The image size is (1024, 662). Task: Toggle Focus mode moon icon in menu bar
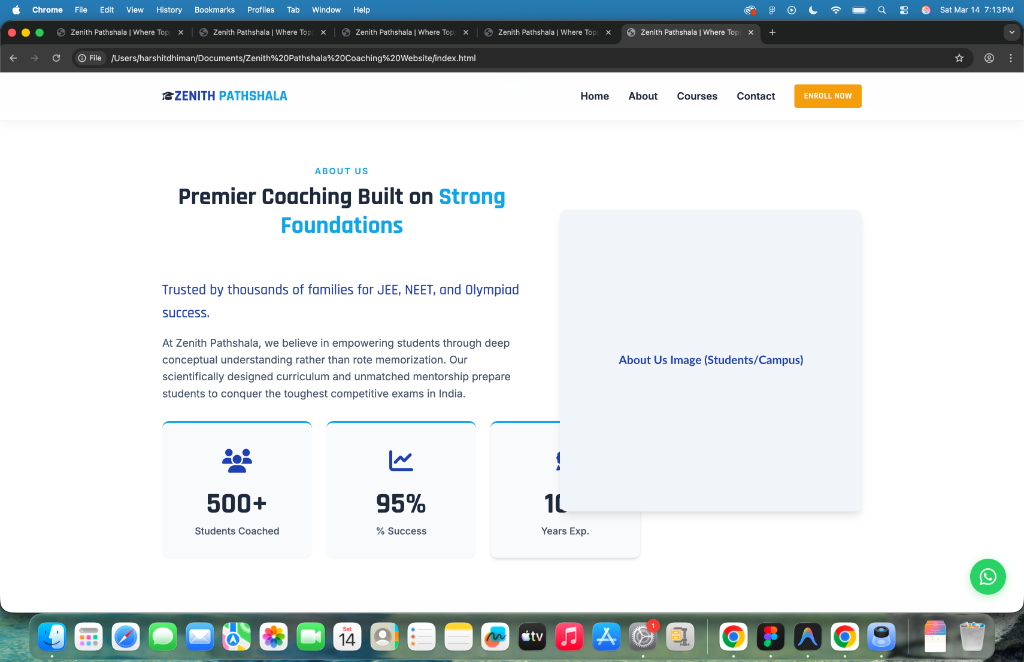pyautogui.click(x=812, y=10)
